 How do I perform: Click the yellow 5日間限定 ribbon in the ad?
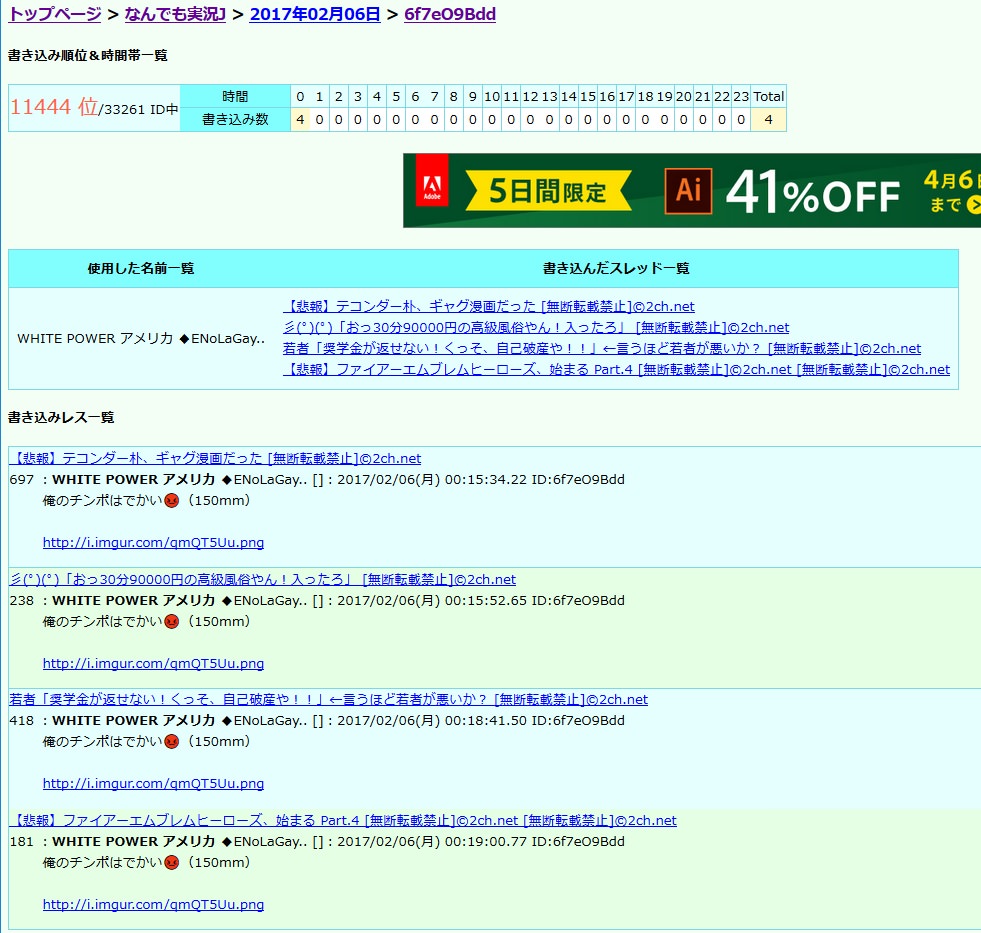coord(547,191)
